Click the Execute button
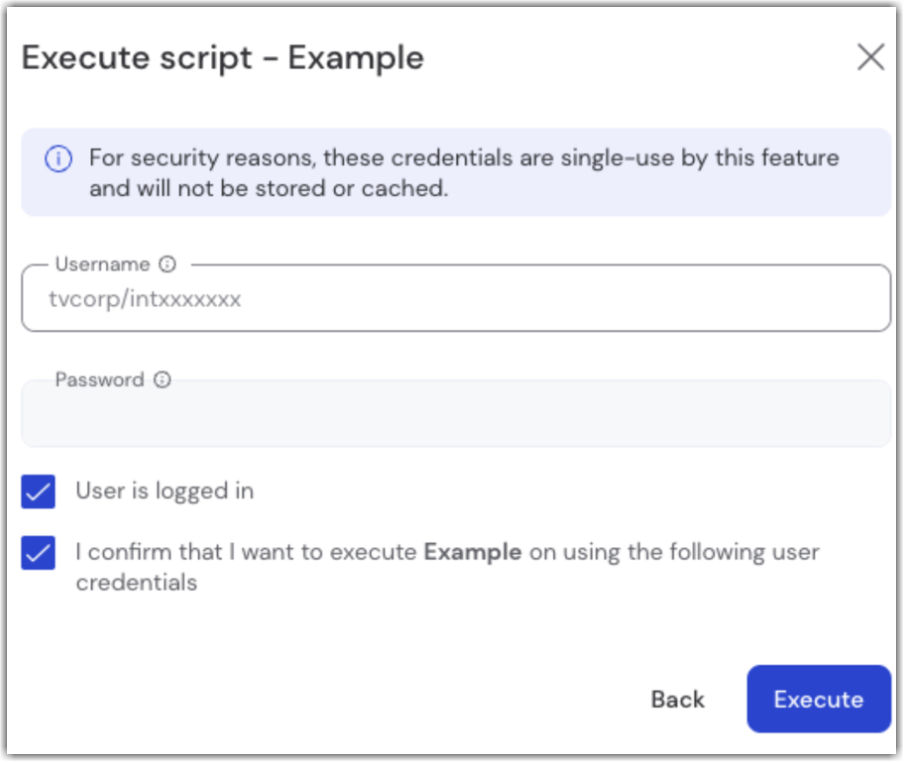This screenshot has width=904, height=762. (x=818, y=699)
